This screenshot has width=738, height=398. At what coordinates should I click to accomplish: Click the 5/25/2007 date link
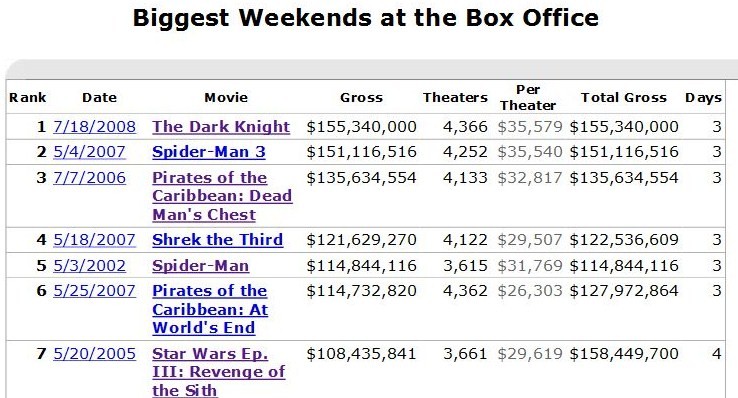pos(95,291)
